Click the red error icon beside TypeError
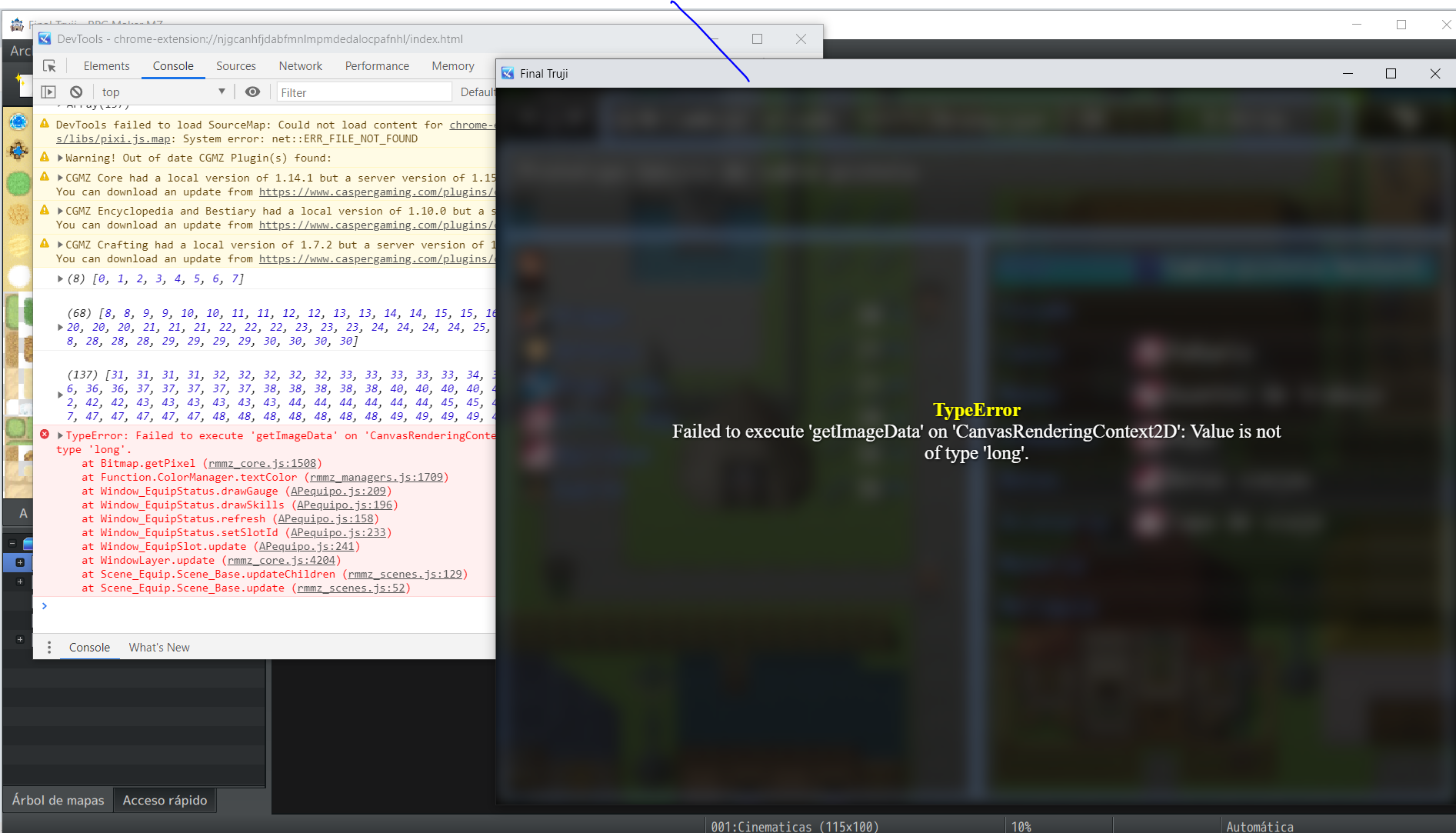1456x833 pixels. pyautogui.click(x=45, y=435)
